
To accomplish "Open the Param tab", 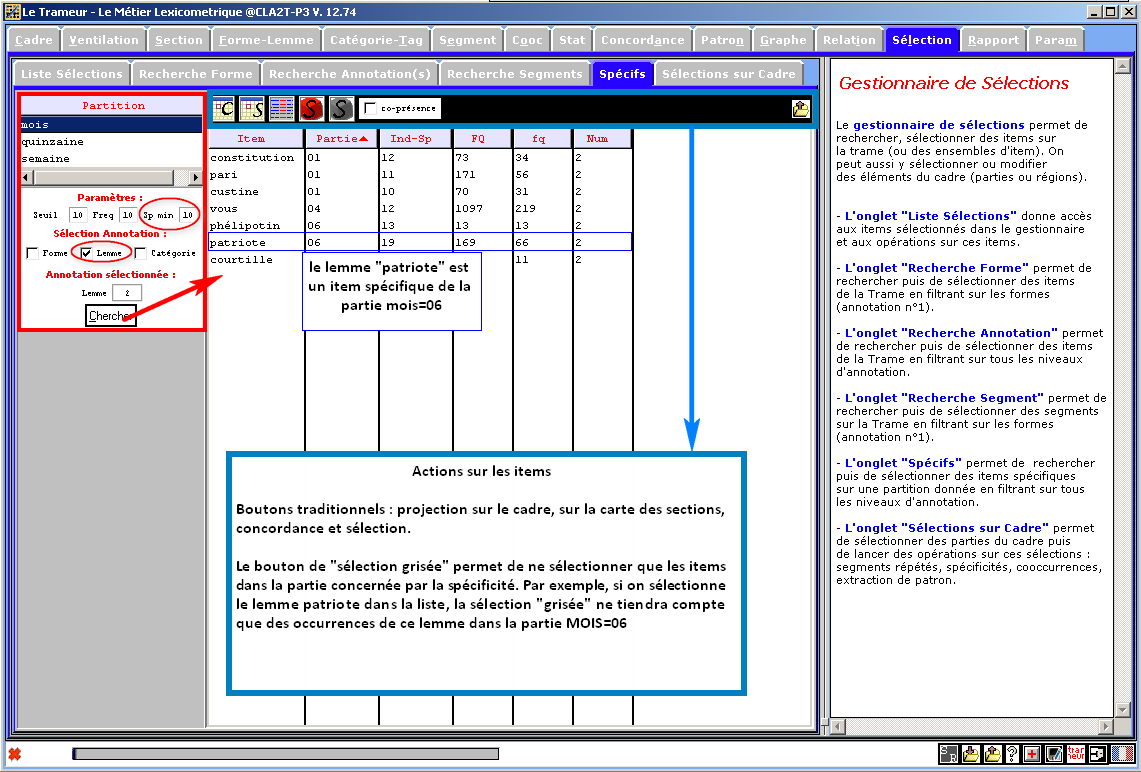I will pyautogui.click(x=1056, y=40).
